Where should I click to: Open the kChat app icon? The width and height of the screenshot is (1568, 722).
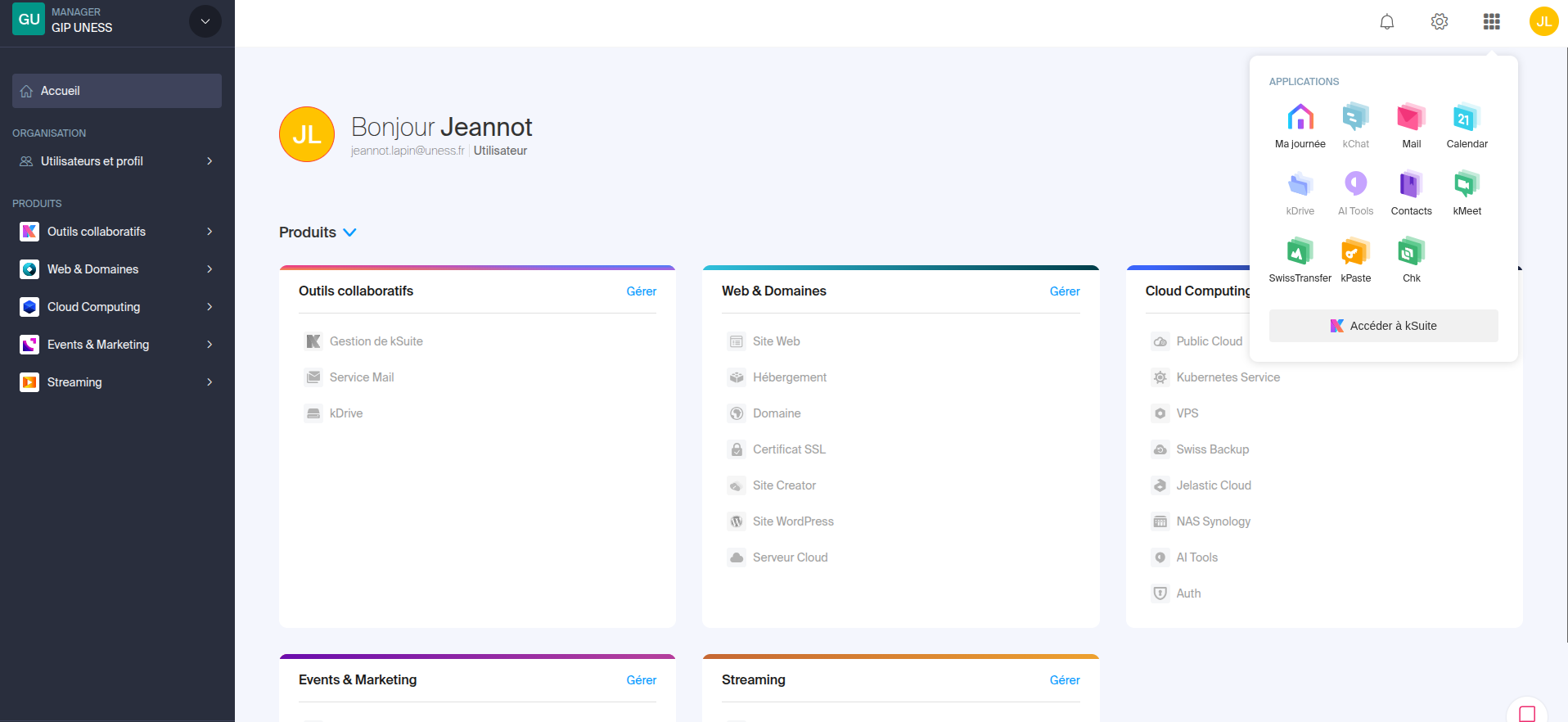click(x=1355, y=119)
